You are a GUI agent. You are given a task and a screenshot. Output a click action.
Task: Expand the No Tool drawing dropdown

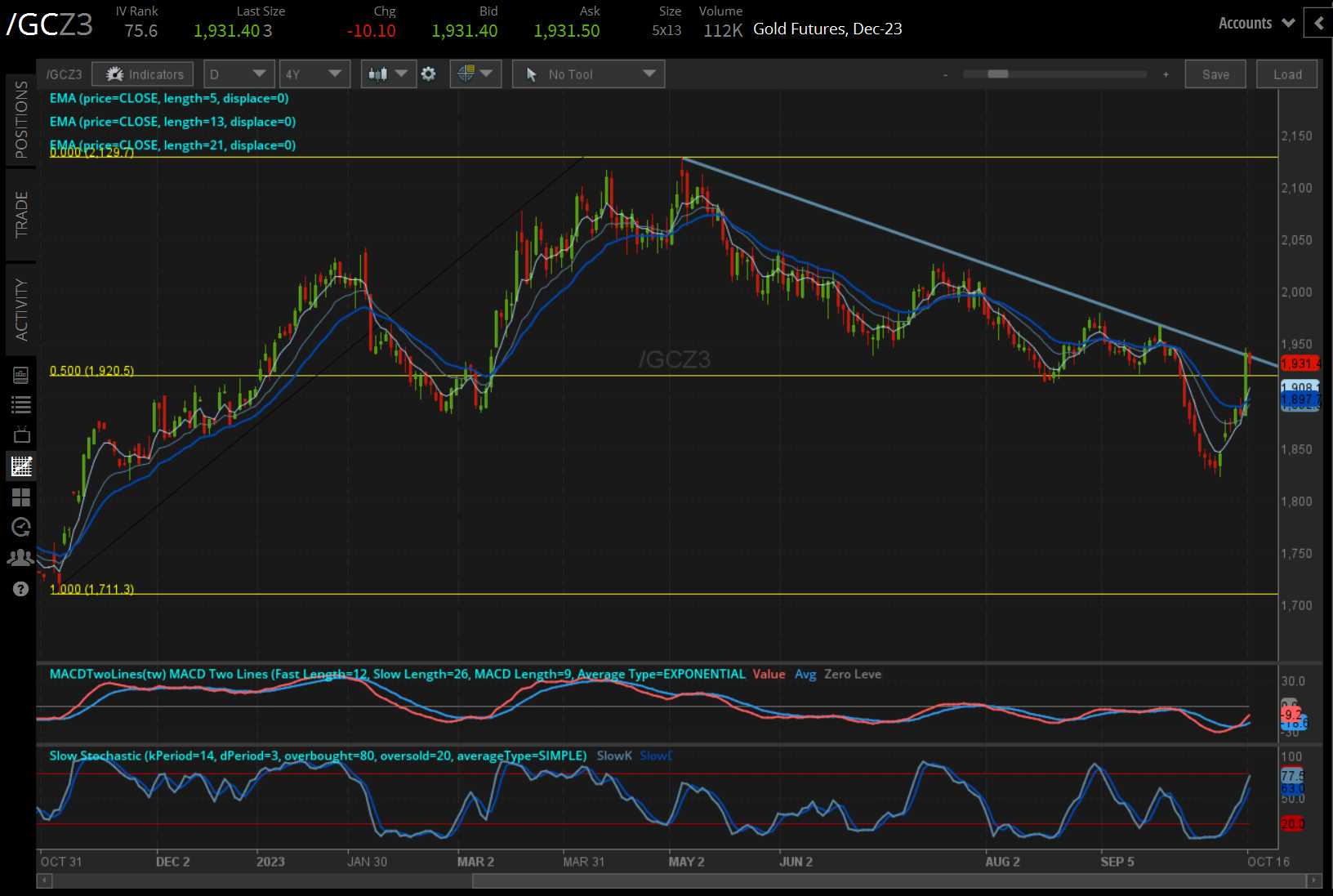(588, 74)
